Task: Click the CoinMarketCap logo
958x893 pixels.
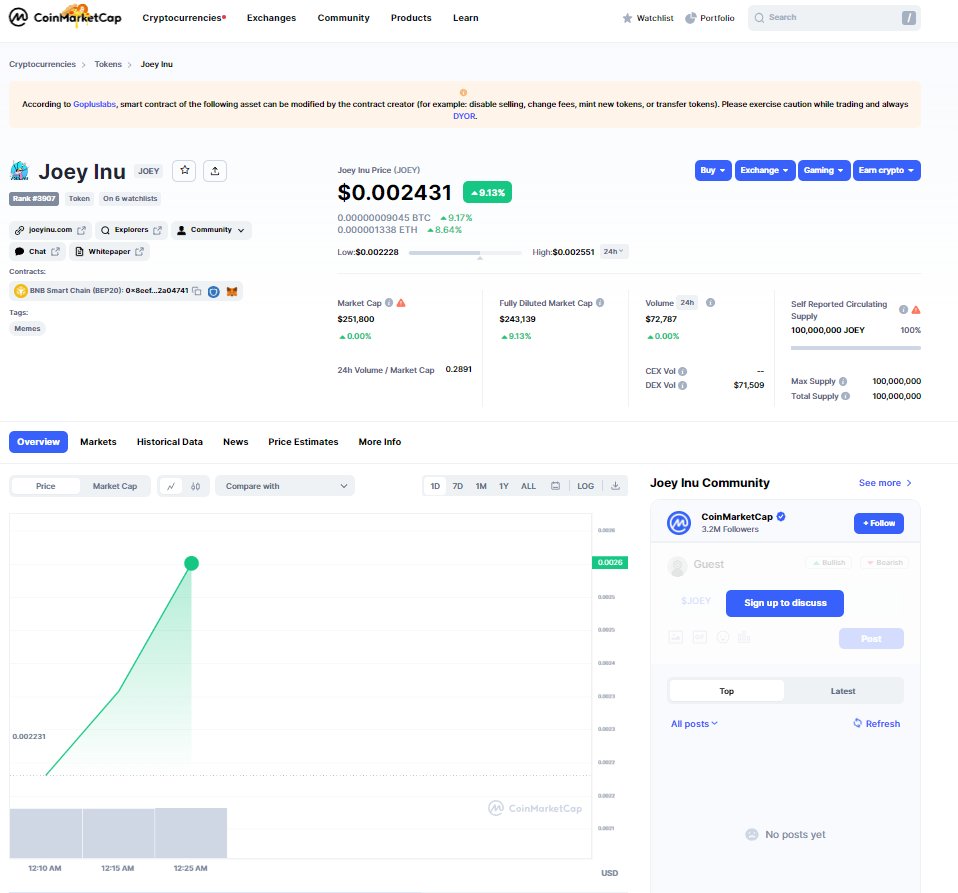Action: click(65, 17)
